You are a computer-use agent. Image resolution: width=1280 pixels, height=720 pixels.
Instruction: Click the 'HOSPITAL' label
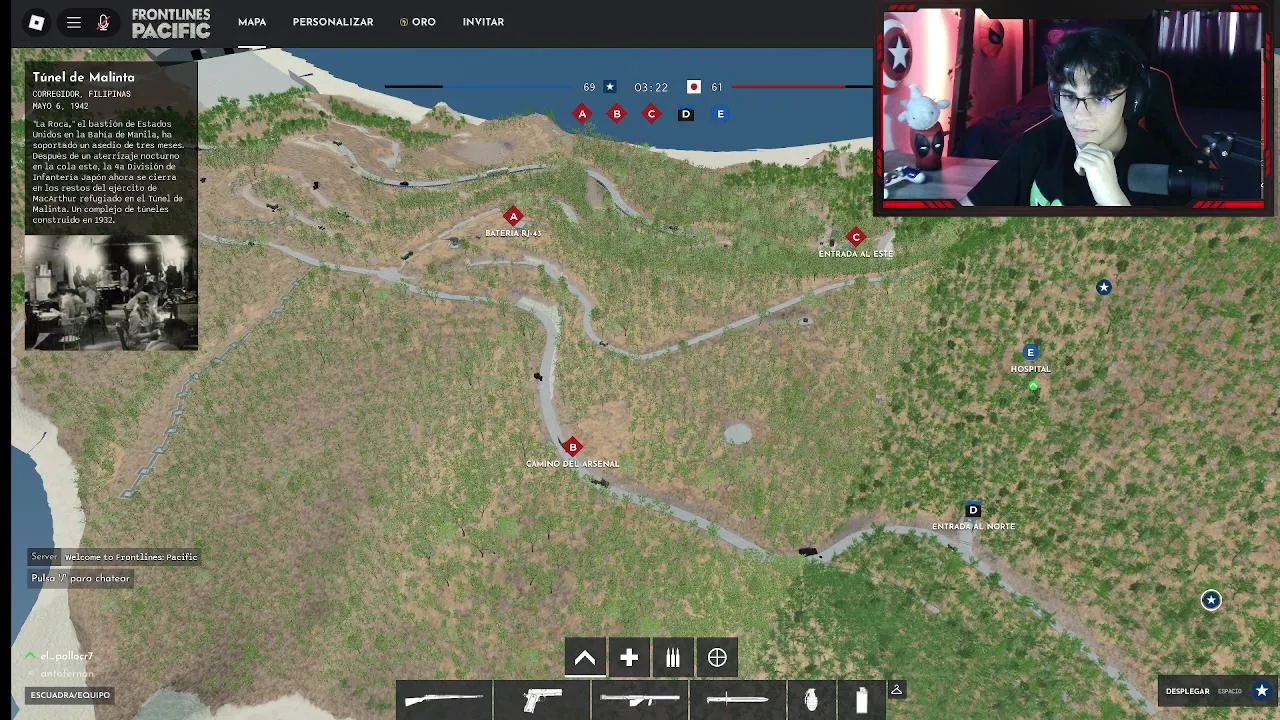(x=1030, y=369)
